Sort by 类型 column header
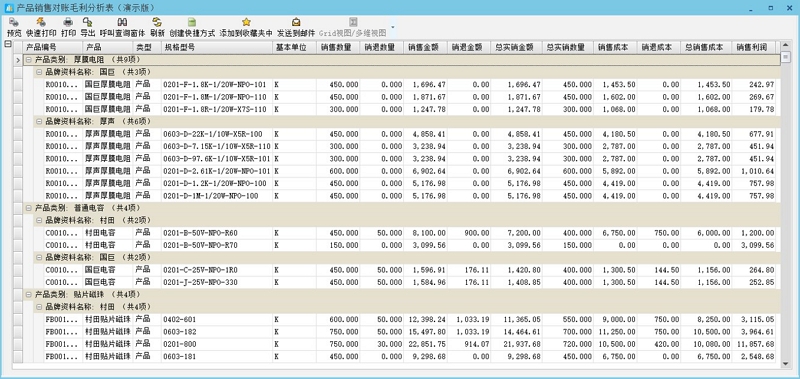 [147, 47]
